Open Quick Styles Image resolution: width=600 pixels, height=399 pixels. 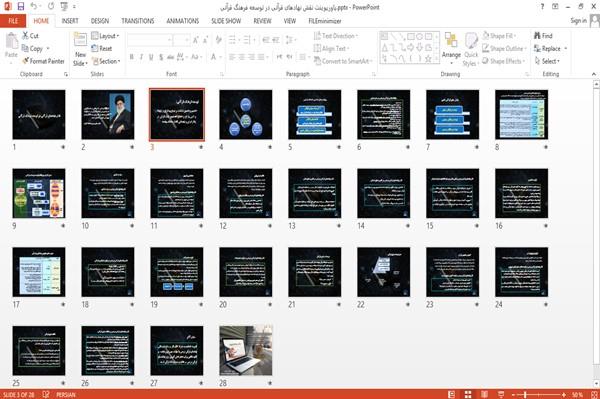click(471, 49)
